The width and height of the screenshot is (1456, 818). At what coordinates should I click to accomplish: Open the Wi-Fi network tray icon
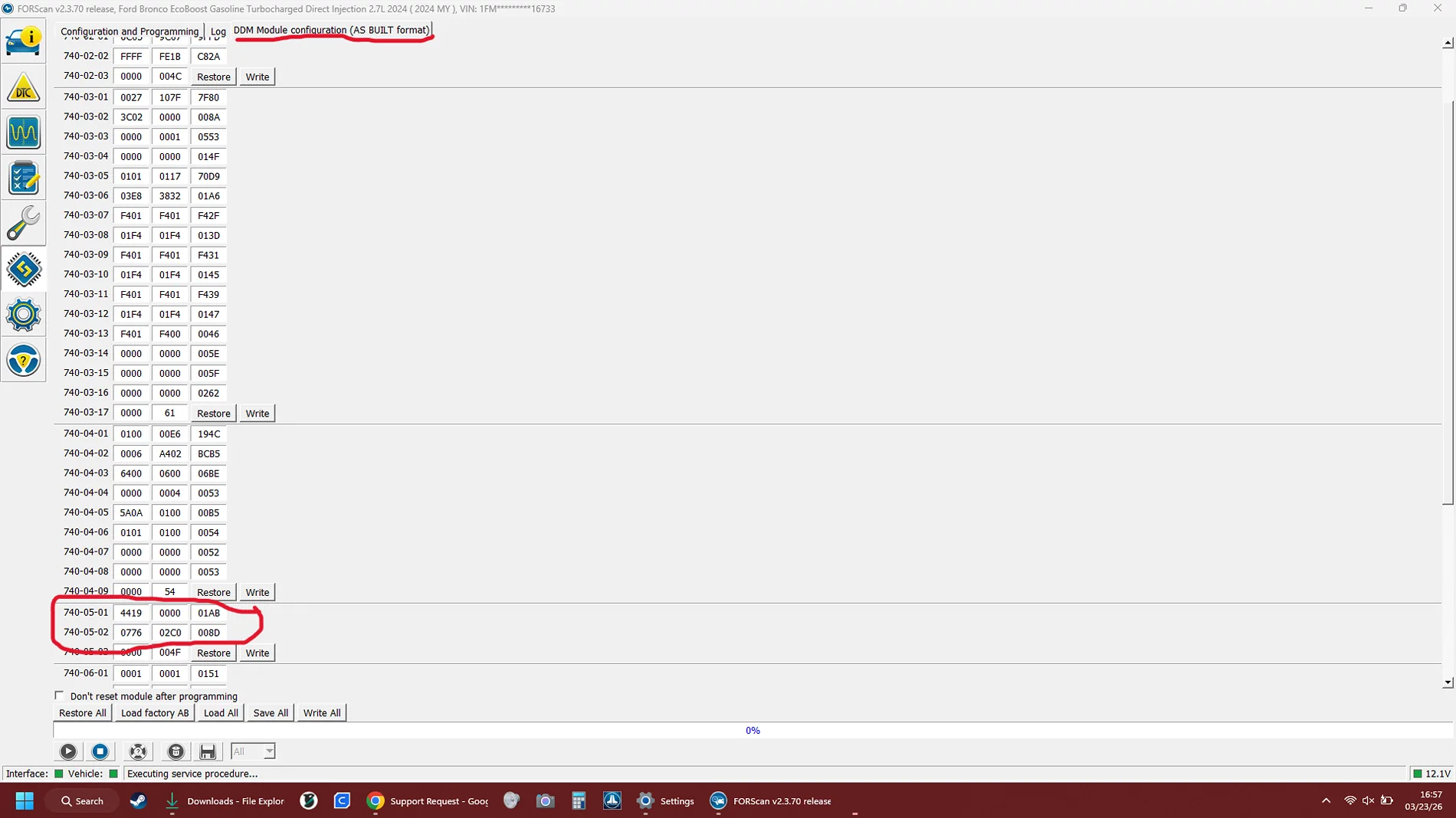click(1349, 801)
